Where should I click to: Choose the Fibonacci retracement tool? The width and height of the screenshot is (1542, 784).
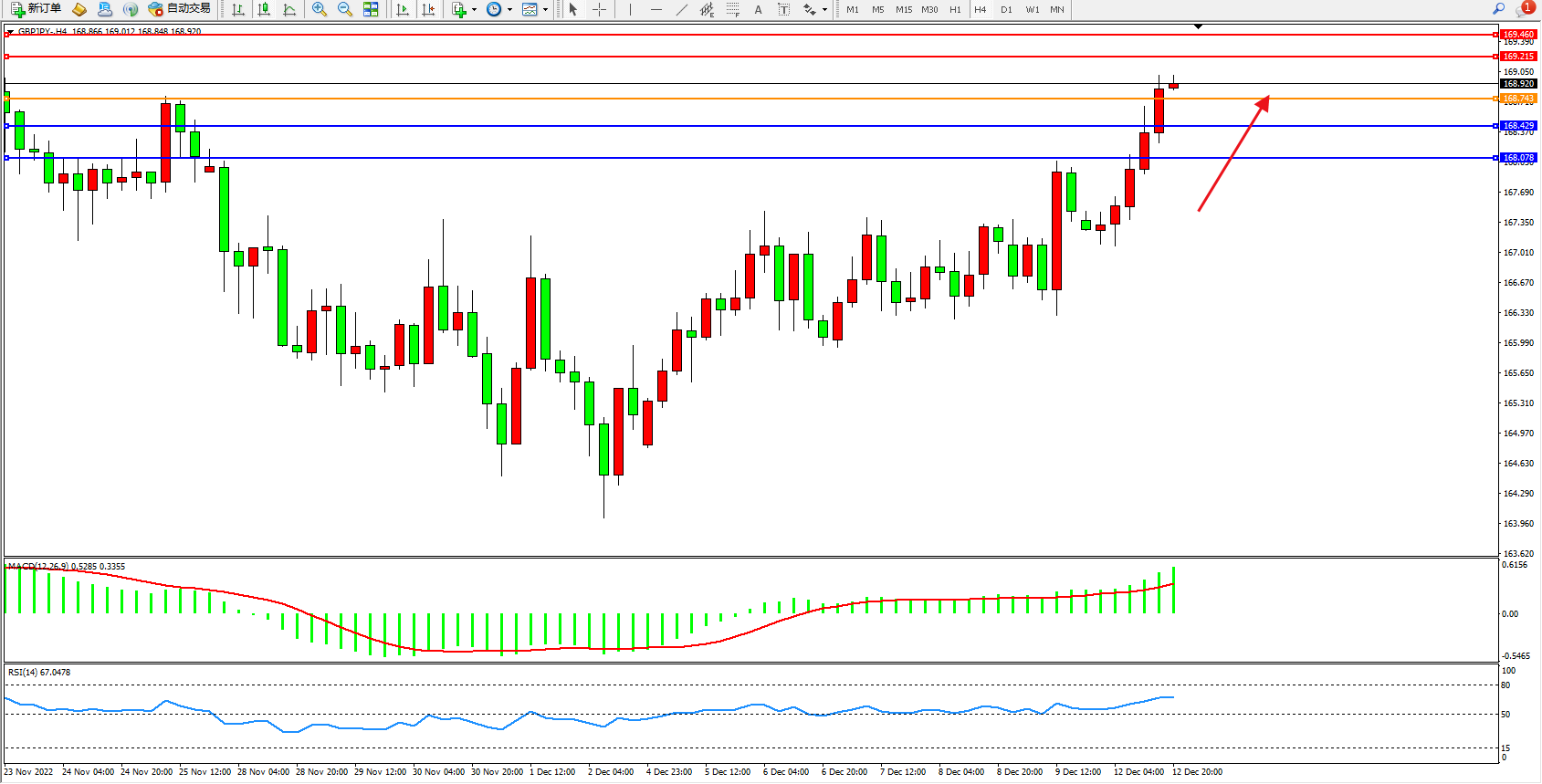point(733,9)
